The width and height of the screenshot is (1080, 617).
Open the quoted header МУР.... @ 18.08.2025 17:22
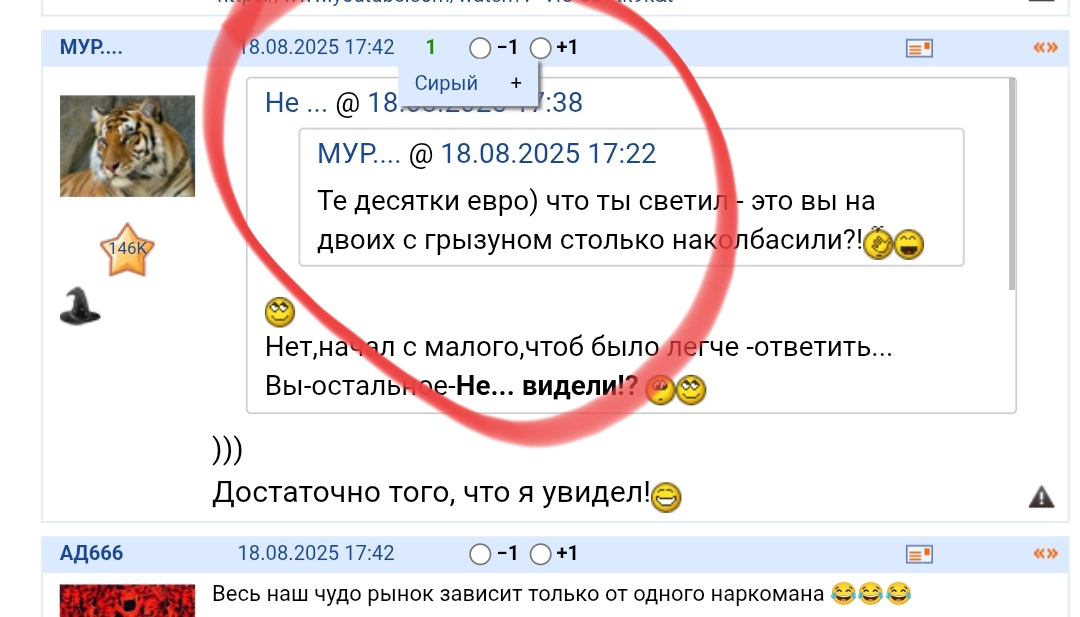click(486, 154)
